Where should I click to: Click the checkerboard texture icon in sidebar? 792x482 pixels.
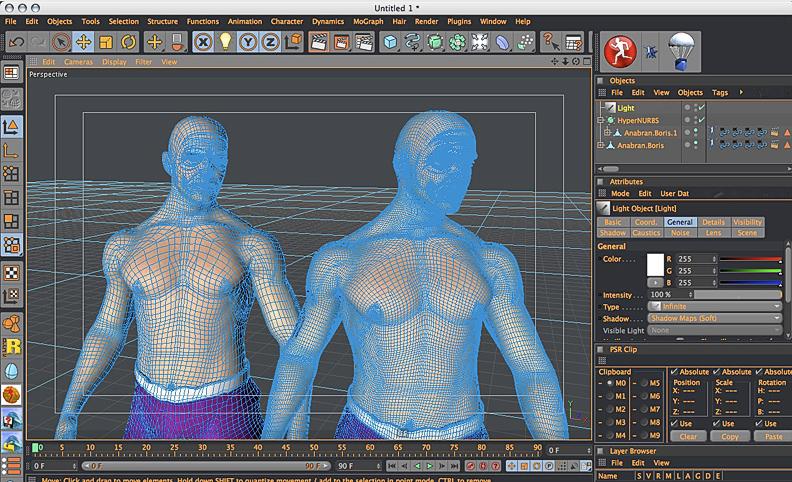pos(11,273)
